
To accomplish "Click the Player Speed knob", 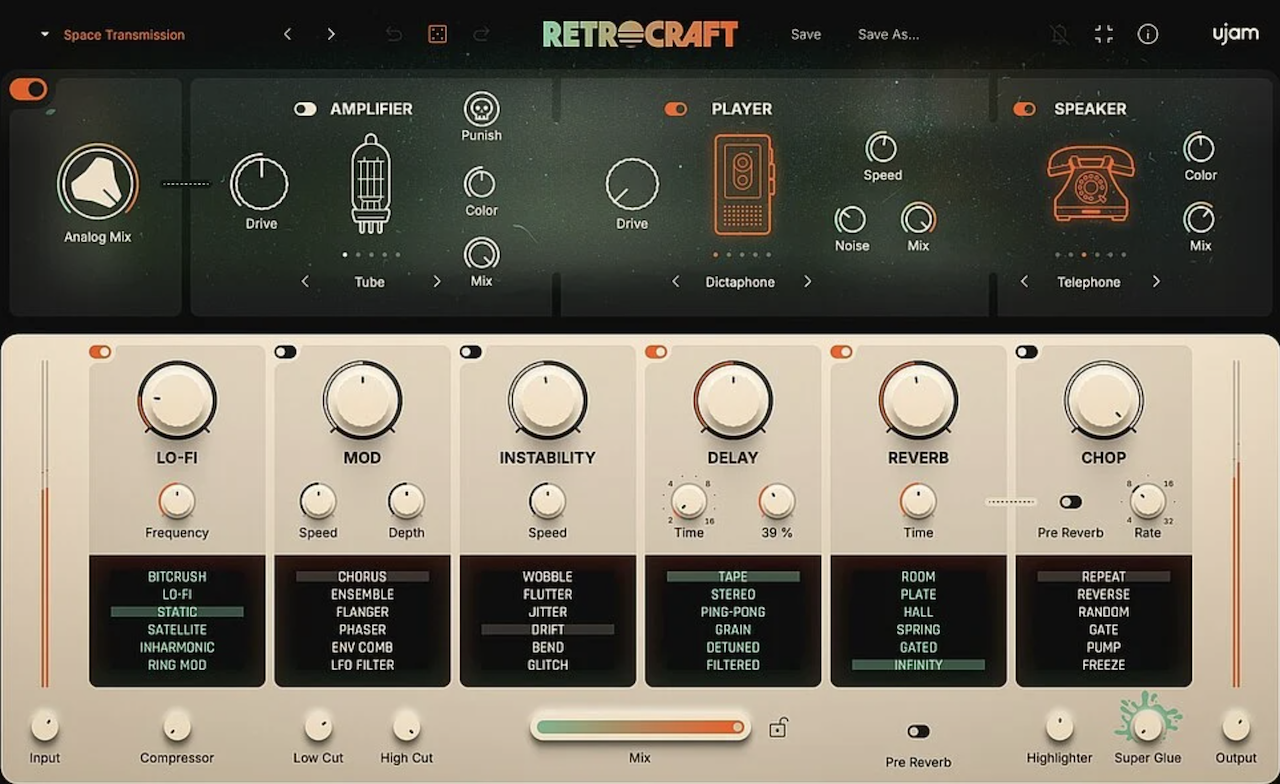I will [x=882, y=148].
